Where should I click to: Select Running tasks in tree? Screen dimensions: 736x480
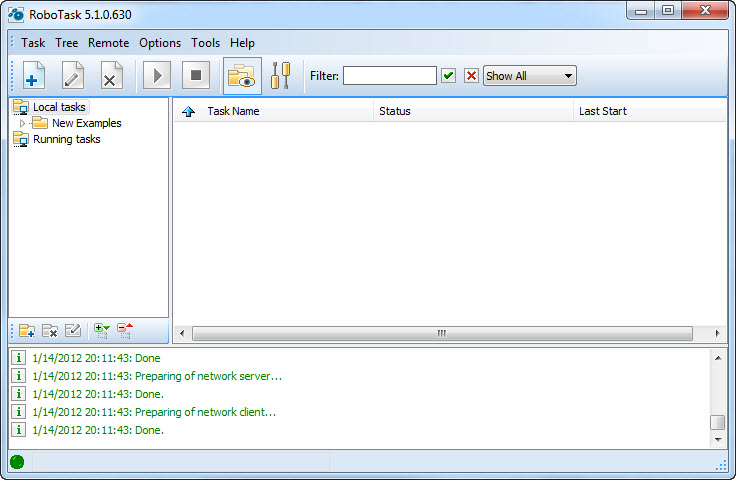(67, 139)
